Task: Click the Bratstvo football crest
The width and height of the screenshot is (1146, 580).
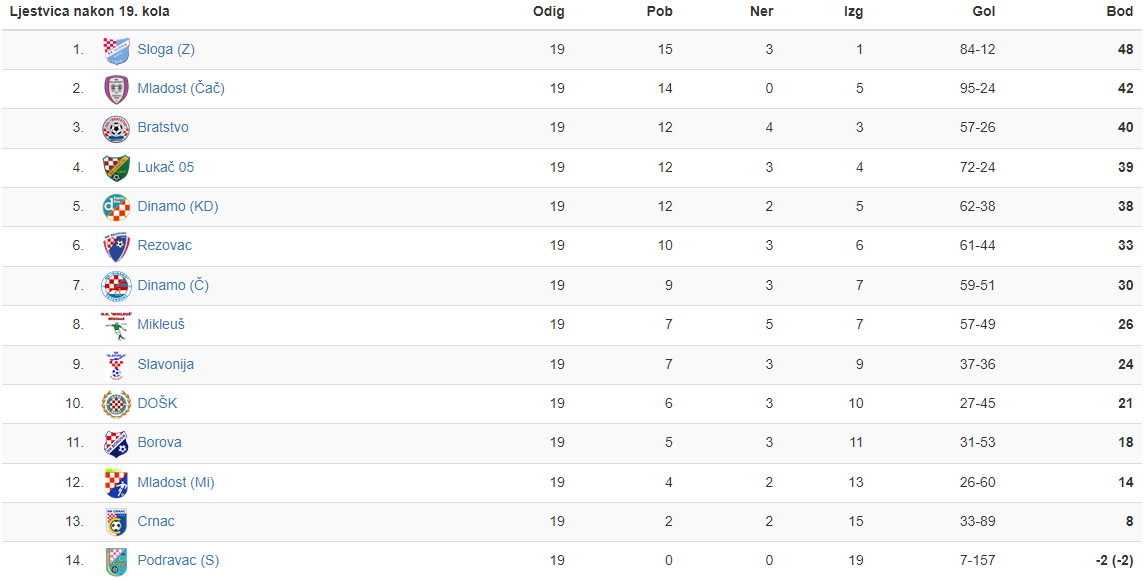Action: tap(116, 128)
